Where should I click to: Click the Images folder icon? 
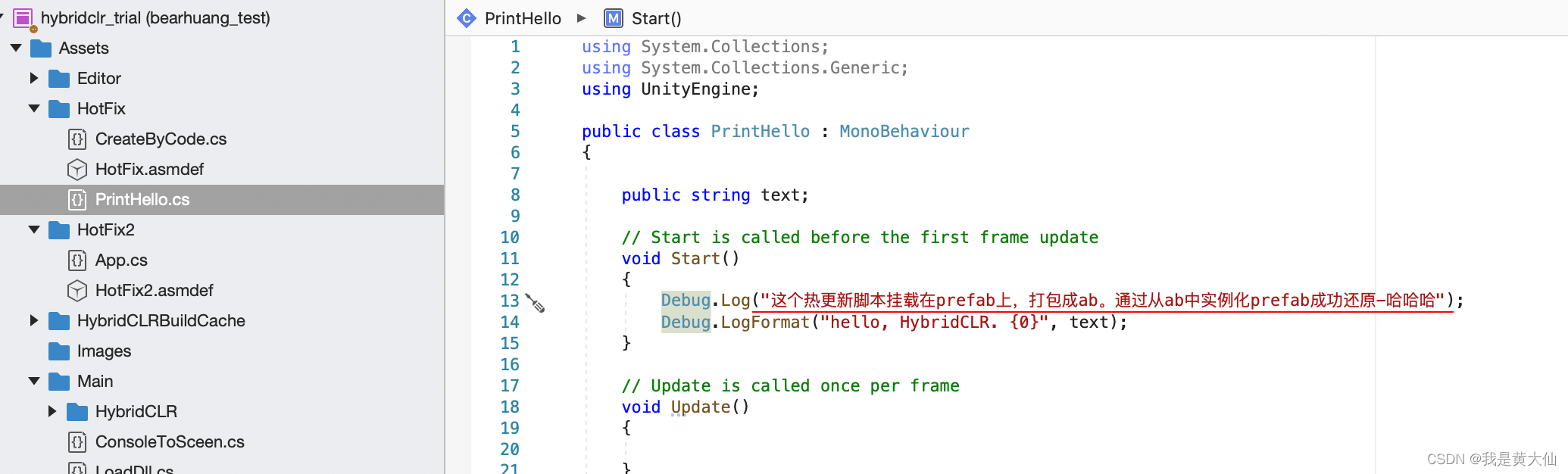tap(59, 351)
